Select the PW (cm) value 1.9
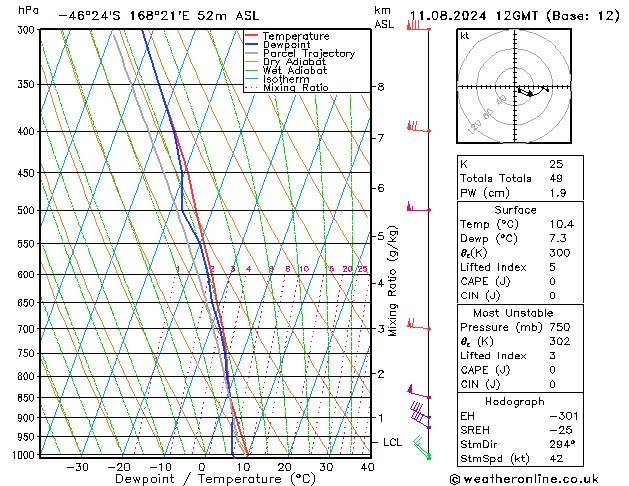Viewport: 629px width, 486px height. click(558, 193)
